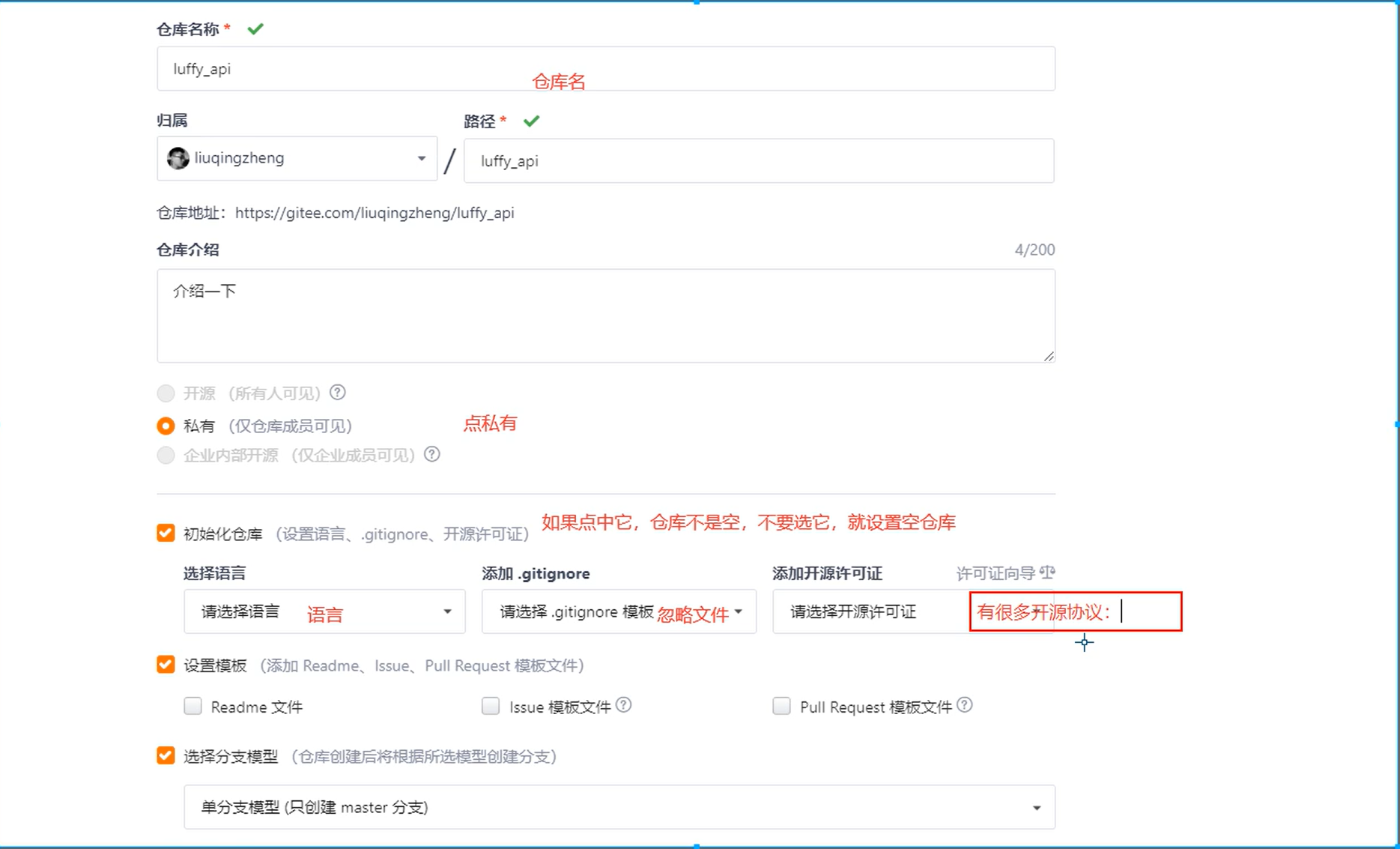Click the 许可证向导 license wizard link
Image resolution: width=1400 pixels, height=849 pixels.
click(x=996, y=573)
